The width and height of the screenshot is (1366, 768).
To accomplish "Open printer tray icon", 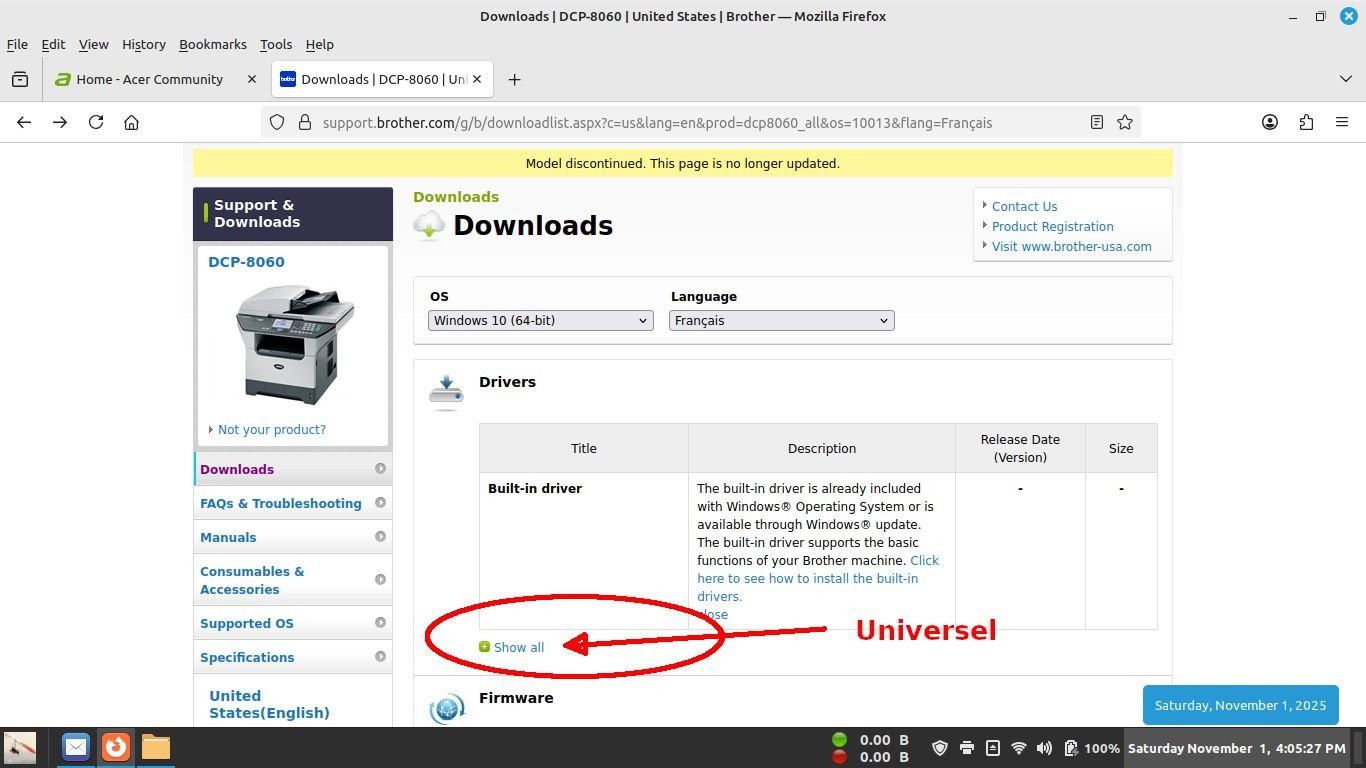I will [967, 748].
